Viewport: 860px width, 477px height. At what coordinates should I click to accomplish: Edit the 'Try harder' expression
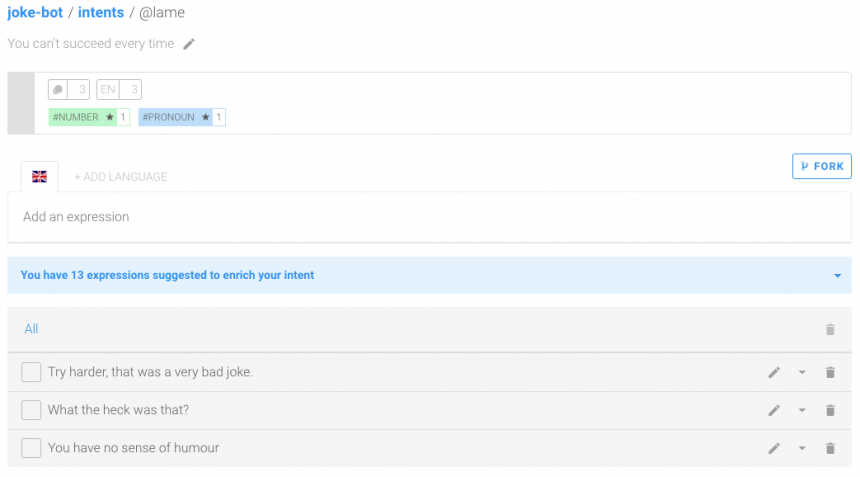click(x=773, y=372)
